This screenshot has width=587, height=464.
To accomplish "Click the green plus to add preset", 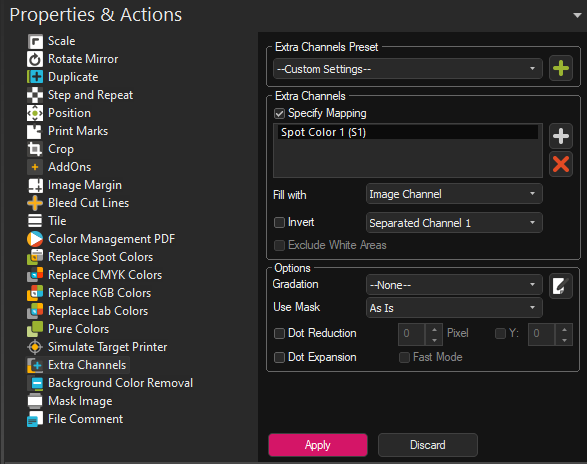I will pyautogui.click(x=560, y=68).
